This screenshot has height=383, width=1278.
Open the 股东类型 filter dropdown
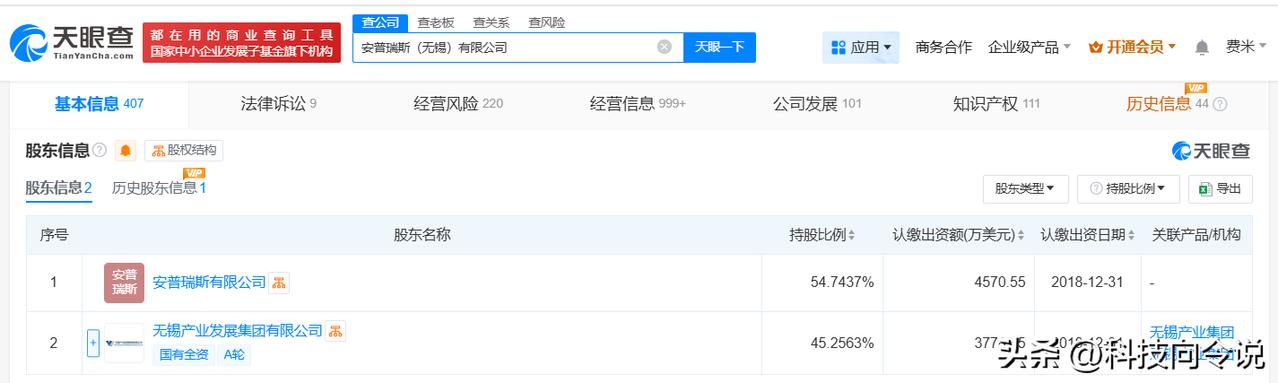[x=1026, y=188]
